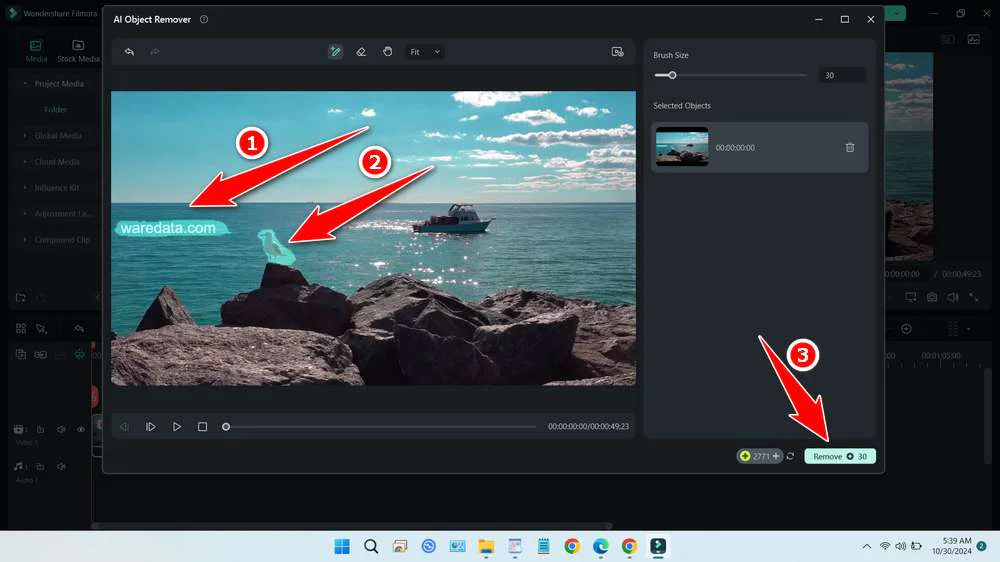The height and width of the screenshot is (562, 1000).
Task: Select Folder under Project Media
Action: pos(55,110)
